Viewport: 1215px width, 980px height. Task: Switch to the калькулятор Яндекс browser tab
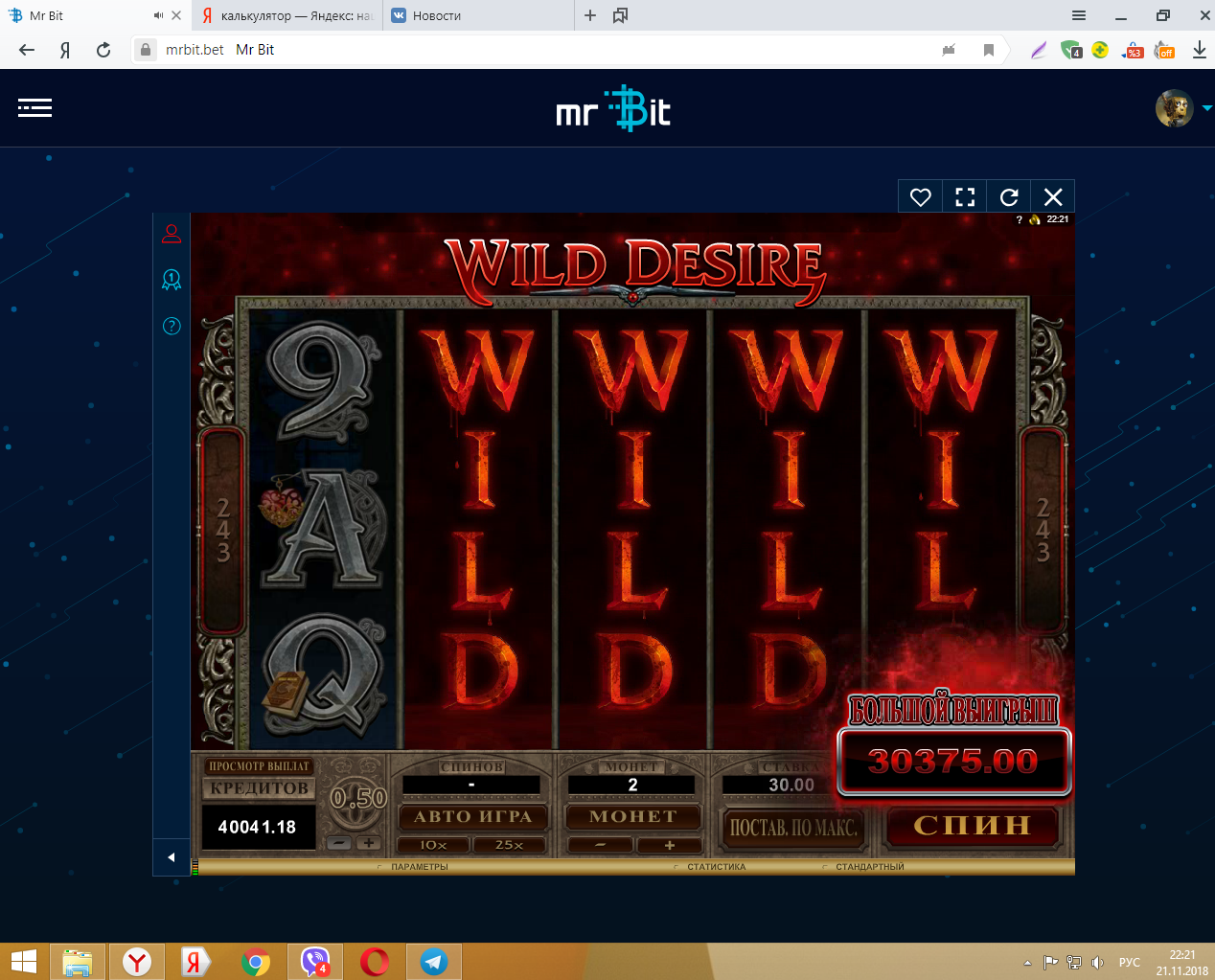287,15
